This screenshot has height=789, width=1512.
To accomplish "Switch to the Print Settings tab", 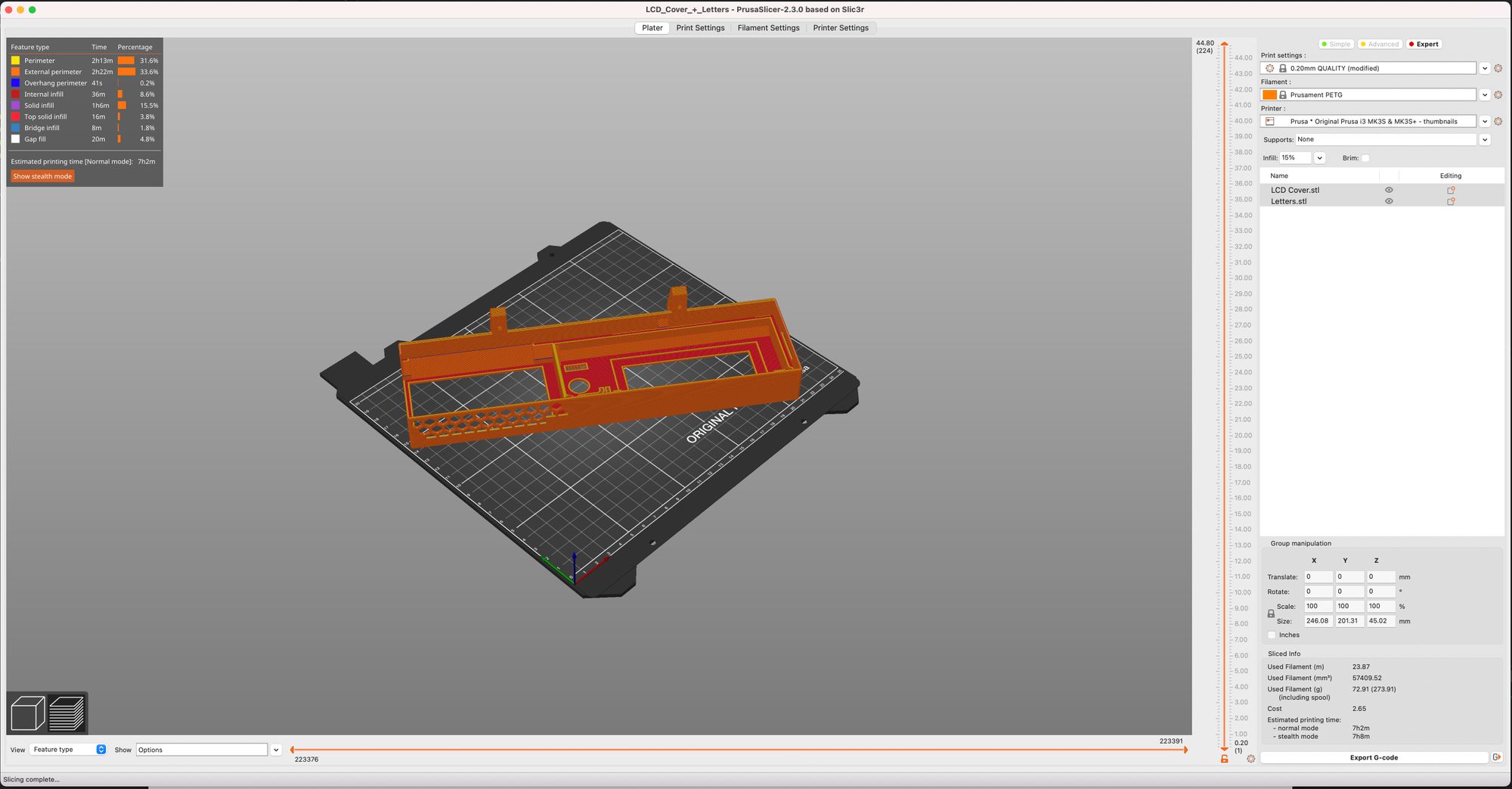I will [x=700, y=28].
